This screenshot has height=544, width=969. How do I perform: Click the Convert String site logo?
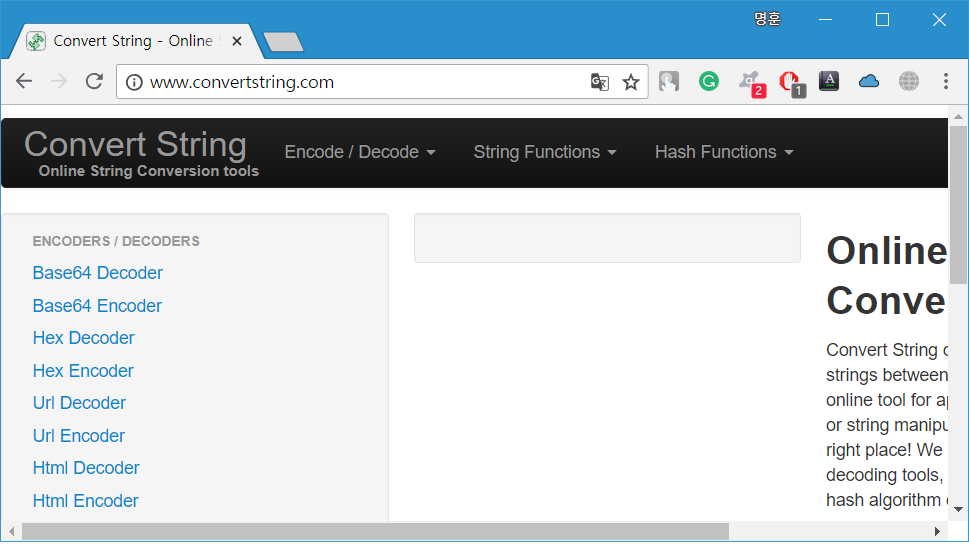[x=135, y=144]
